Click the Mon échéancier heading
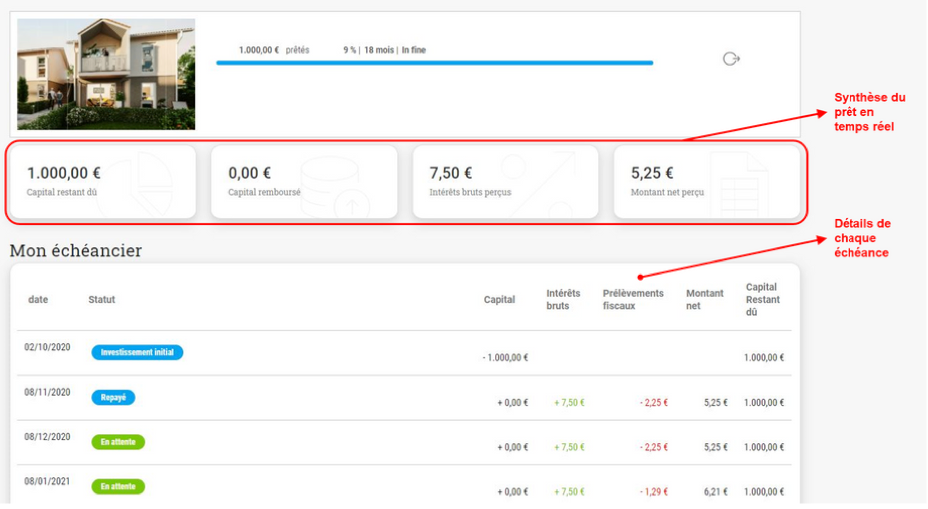 tap(76, 250)
